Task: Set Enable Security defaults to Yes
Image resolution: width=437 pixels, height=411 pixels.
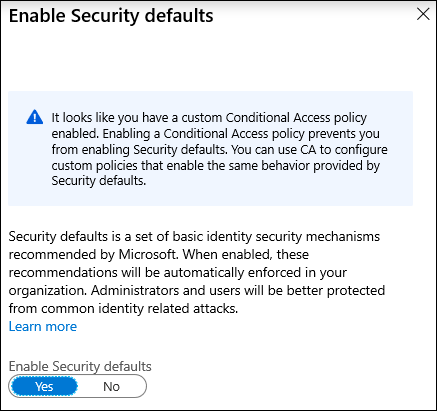Action: (44, 387)
